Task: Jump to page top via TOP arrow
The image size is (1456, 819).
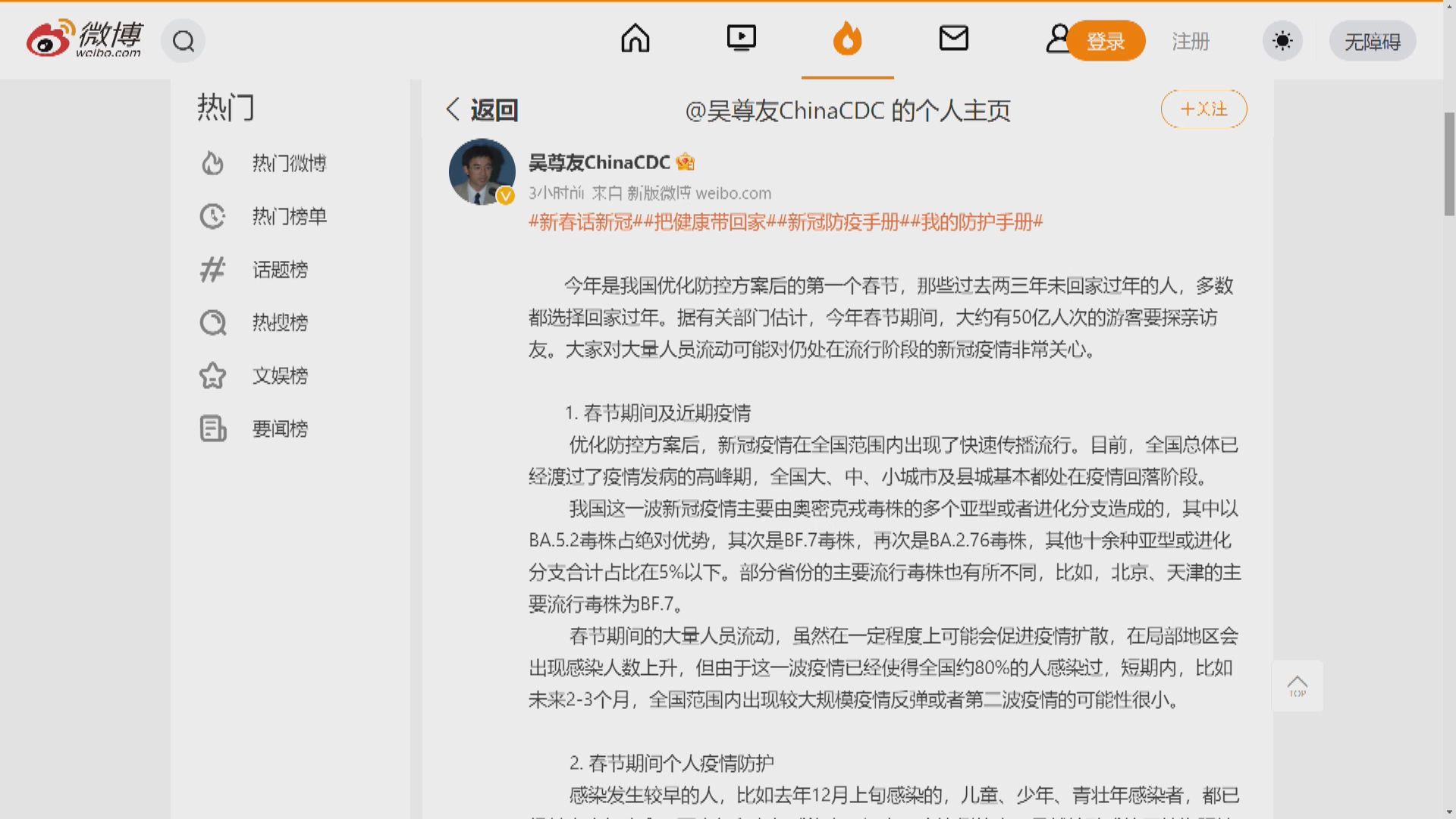Action: [1298, 685]
